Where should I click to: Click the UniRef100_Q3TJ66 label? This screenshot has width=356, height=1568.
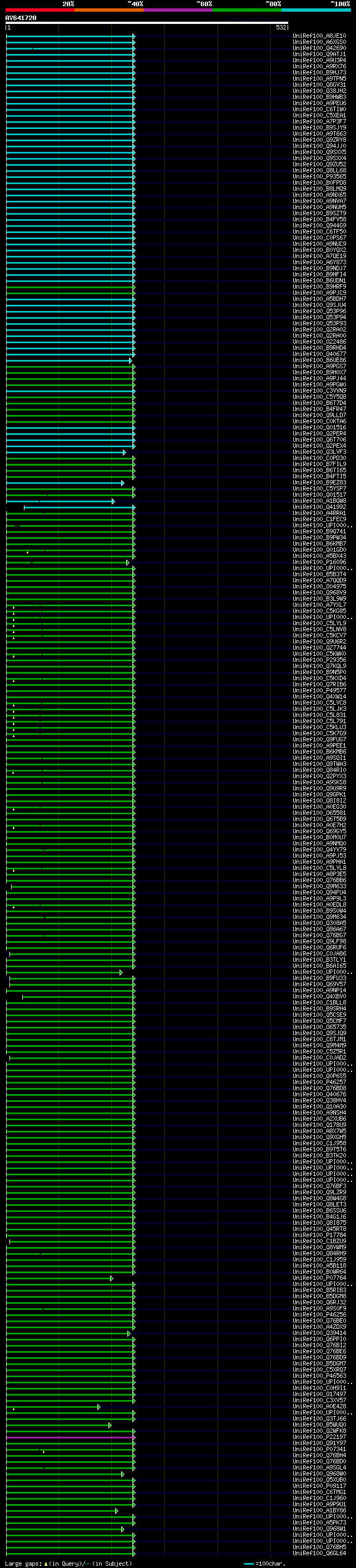pyautogui.click(x=319, y=1419)
